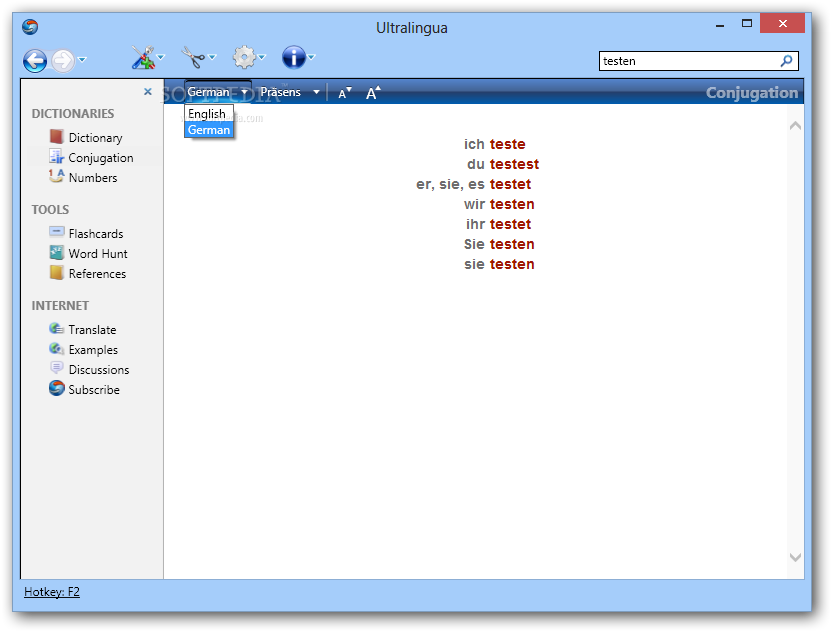Viewport: 832px width, 632px height.
Task: Click the Flashcards card icon
Action: (56, 231)
